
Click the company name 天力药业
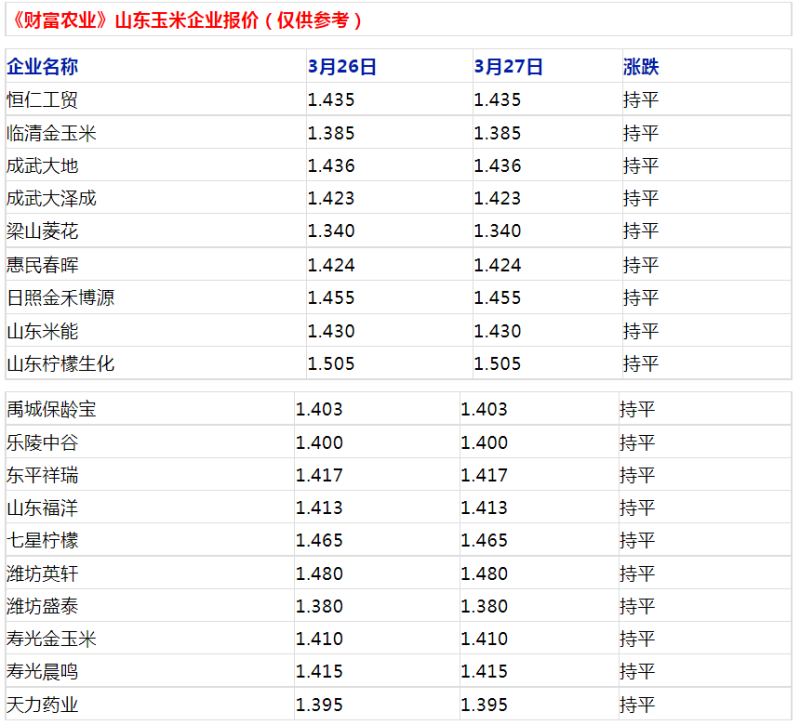(x=42, y=705)
